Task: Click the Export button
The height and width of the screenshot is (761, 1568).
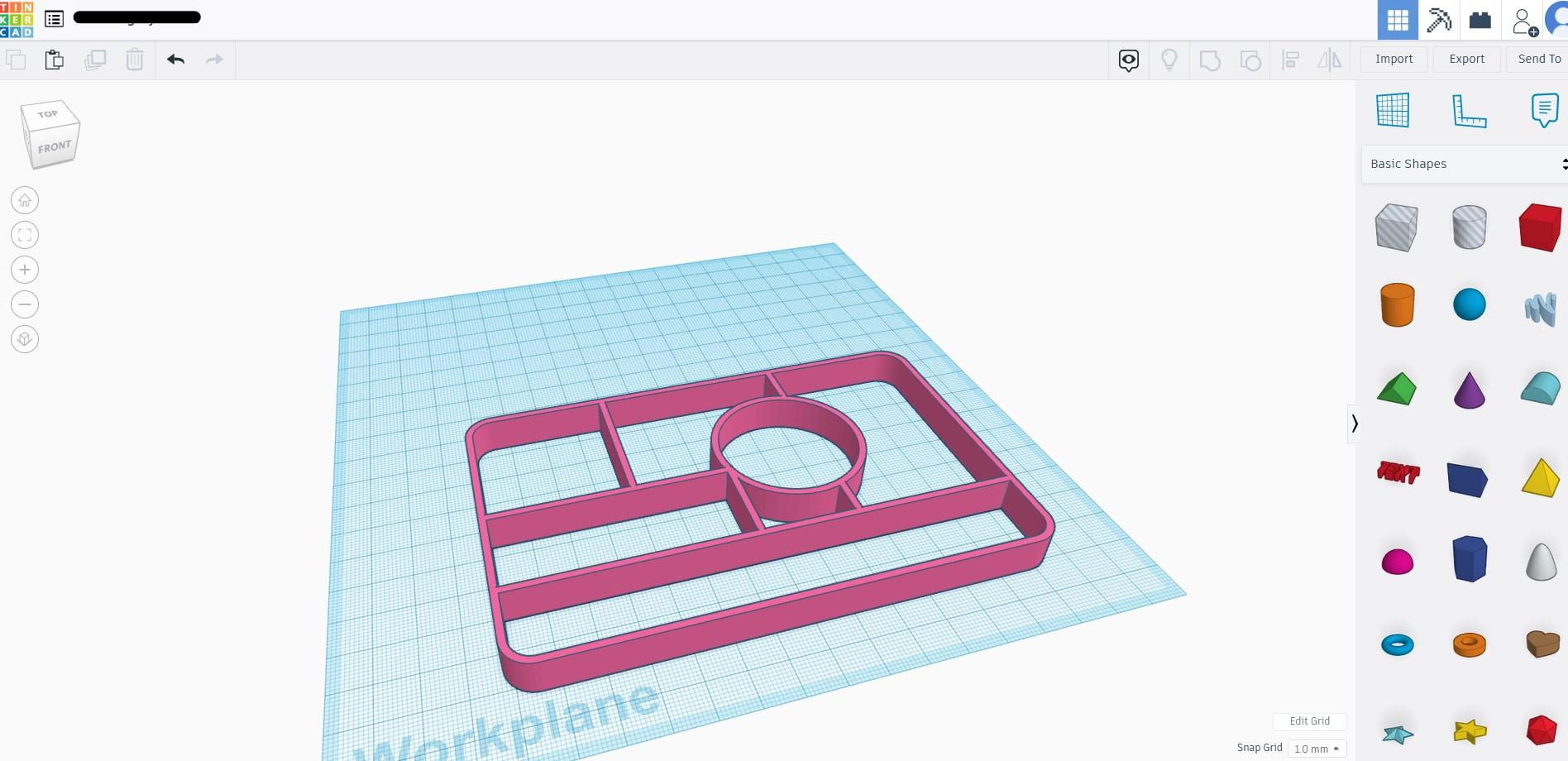Action: point(1467,59)
